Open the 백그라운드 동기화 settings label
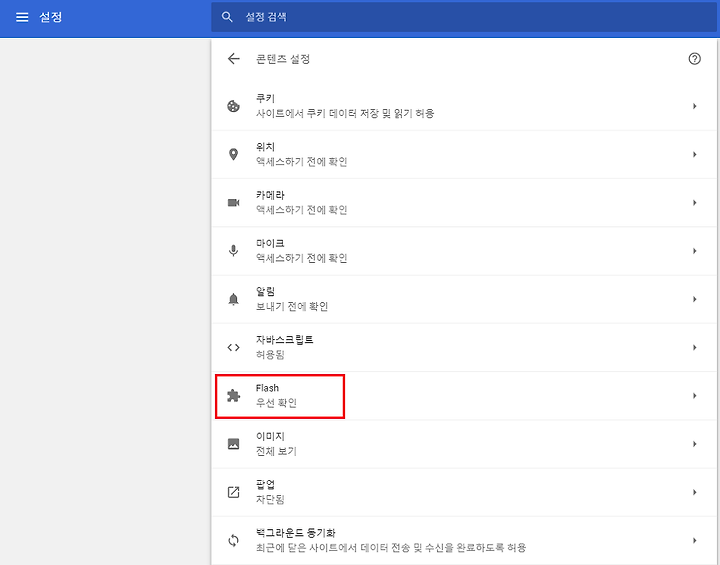The height and width of the screenshot is (565, 720). click(x=296, y=532)
